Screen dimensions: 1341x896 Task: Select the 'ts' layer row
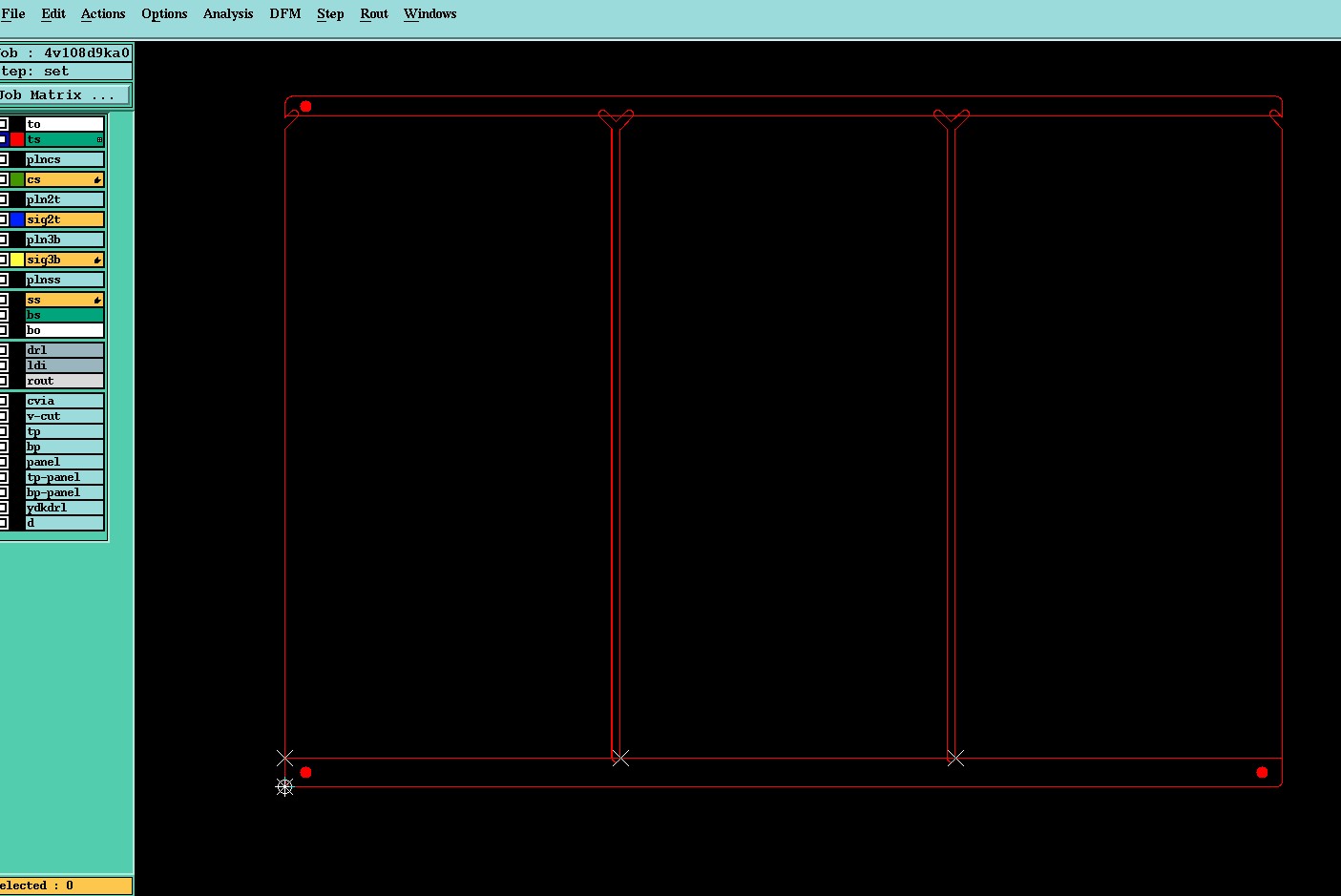(64, 139)
